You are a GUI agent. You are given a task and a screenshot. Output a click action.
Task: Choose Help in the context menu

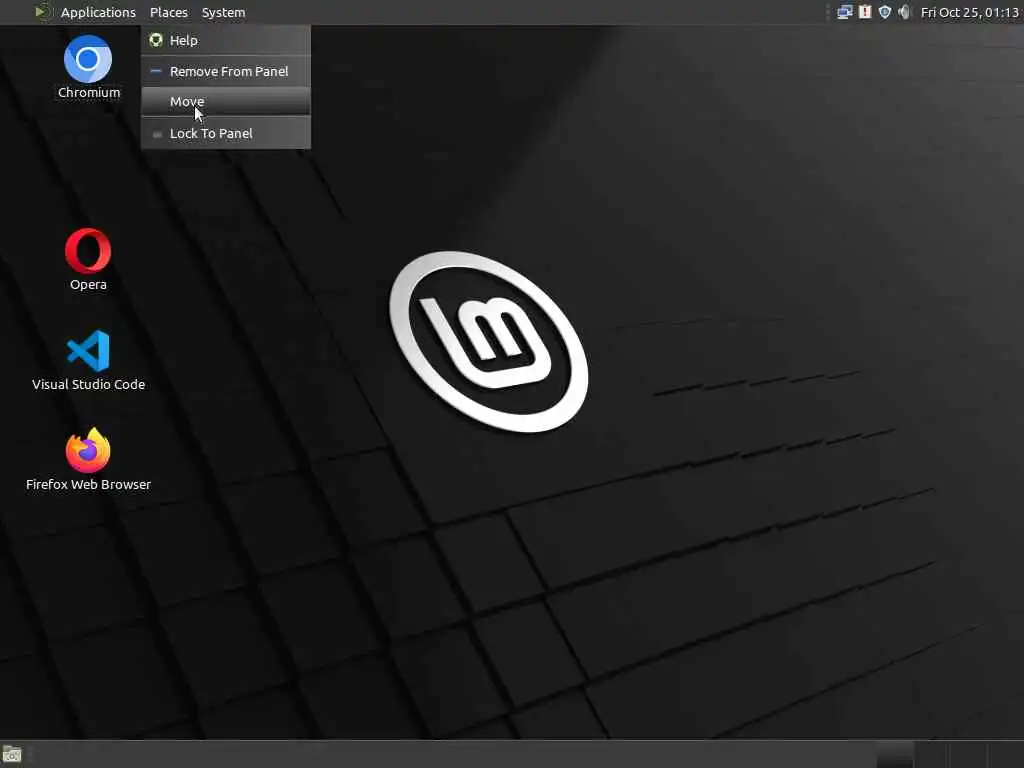point(226,40)
